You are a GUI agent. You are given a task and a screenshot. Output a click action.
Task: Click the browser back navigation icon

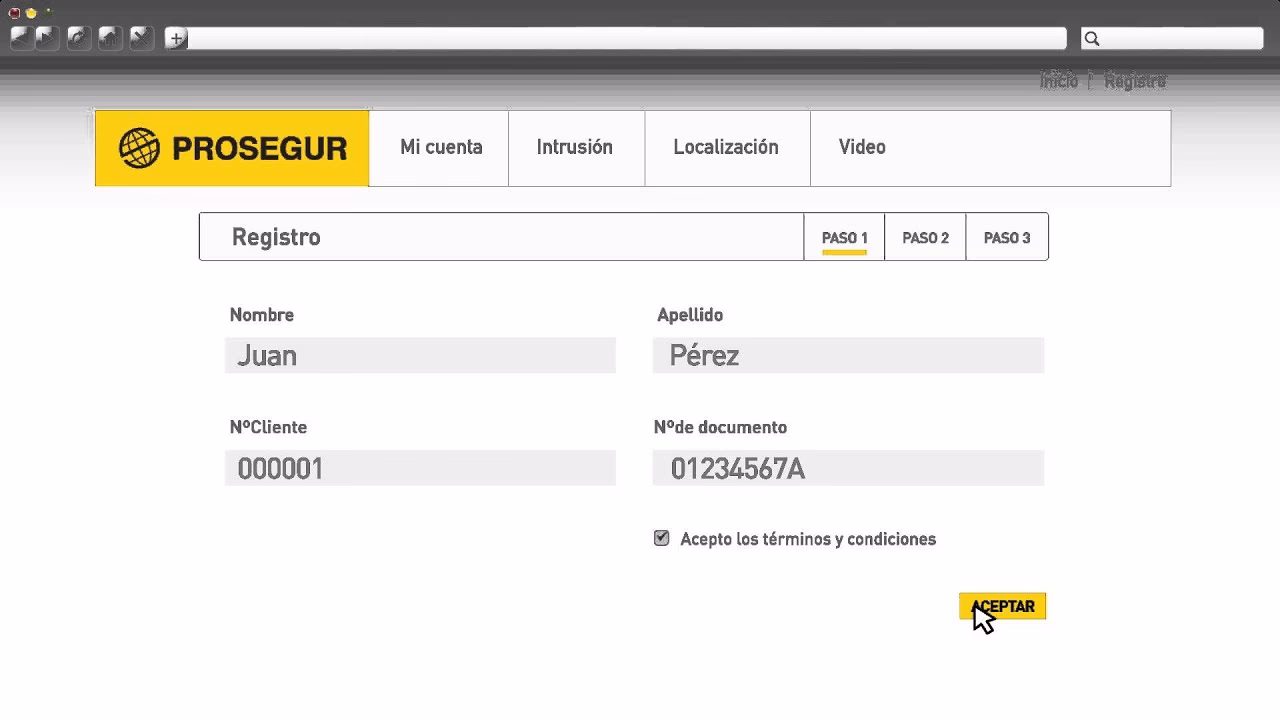[20, 38]
